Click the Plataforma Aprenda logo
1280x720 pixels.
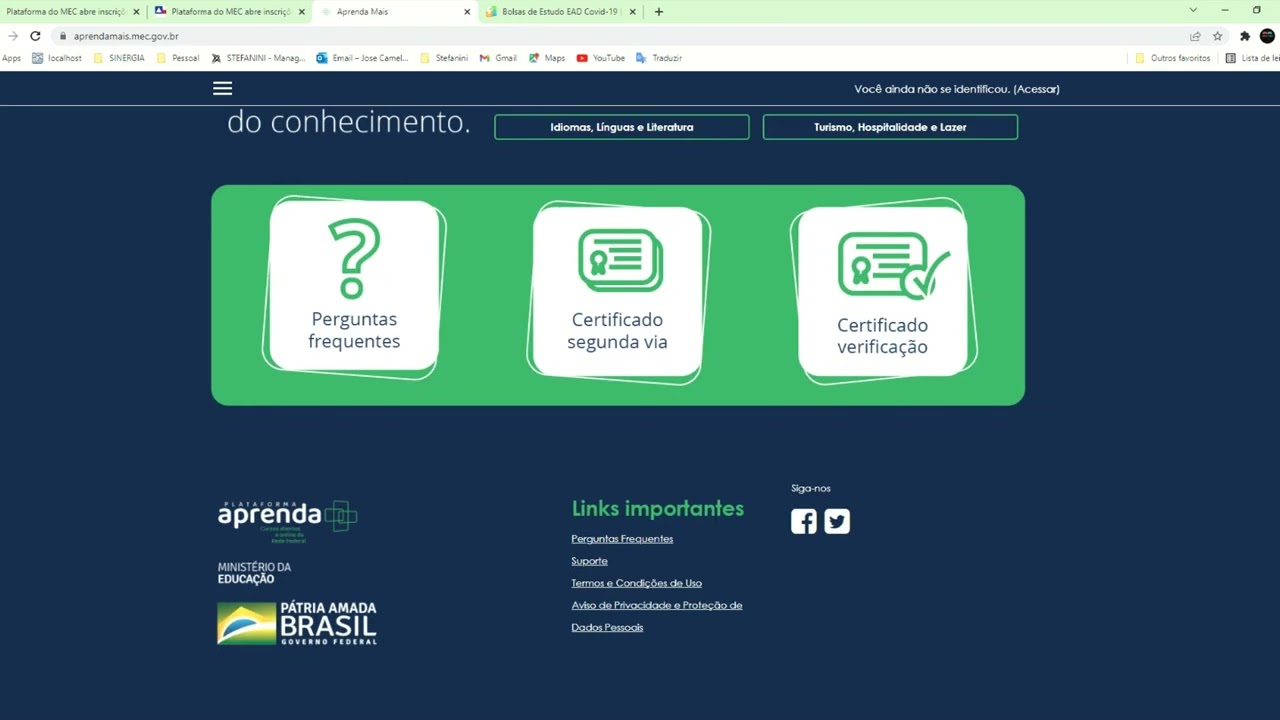coord(287,520)
